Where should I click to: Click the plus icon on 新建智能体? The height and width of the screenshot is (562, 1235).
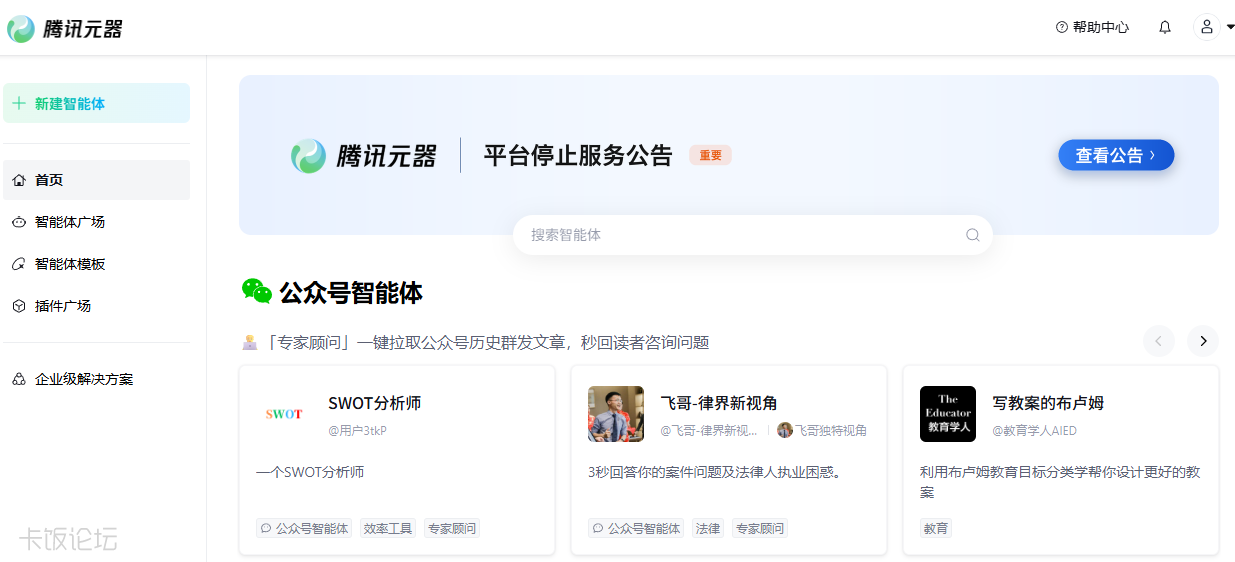[19, 103]
